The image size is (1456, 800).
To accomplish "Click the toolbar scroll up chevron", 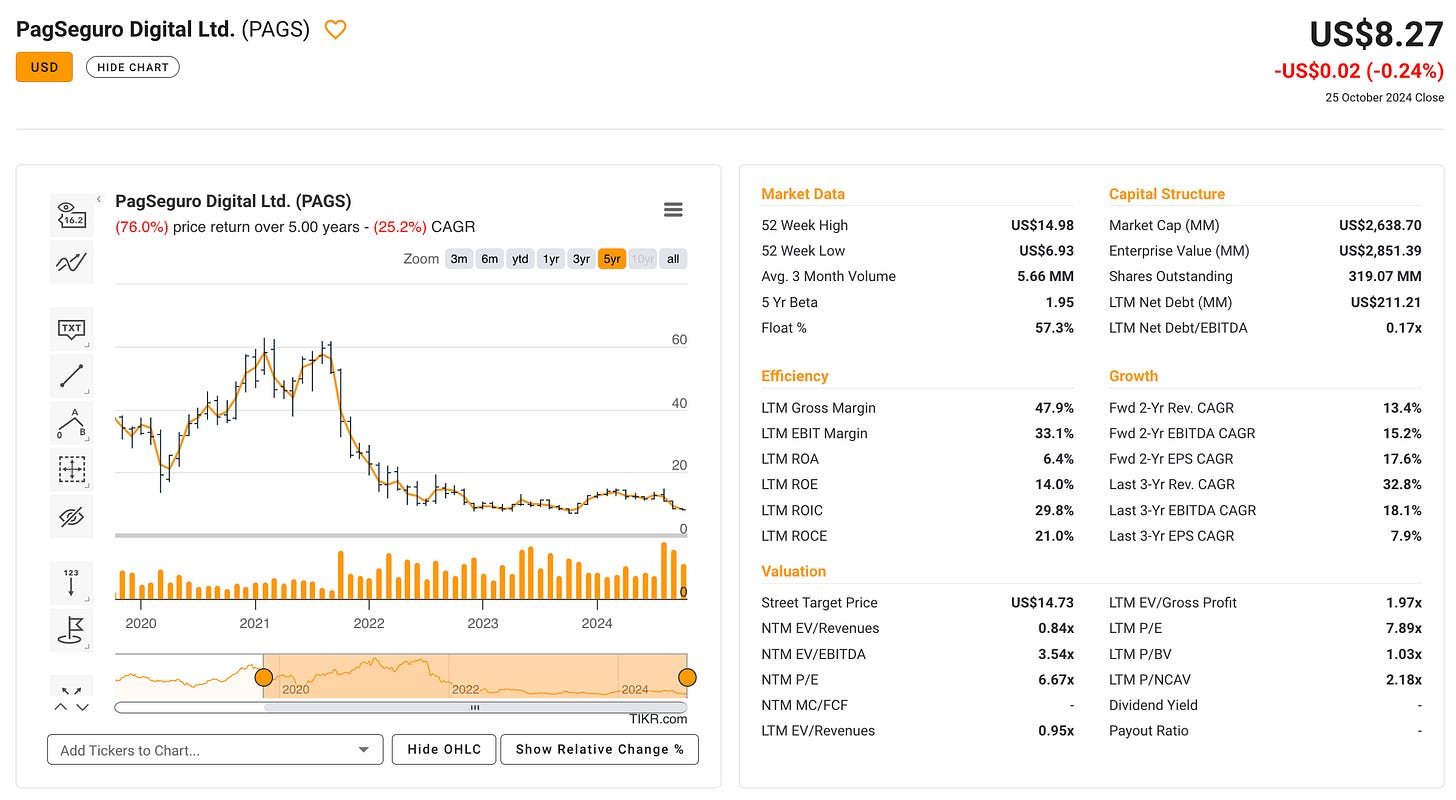I will pos(60,707).
